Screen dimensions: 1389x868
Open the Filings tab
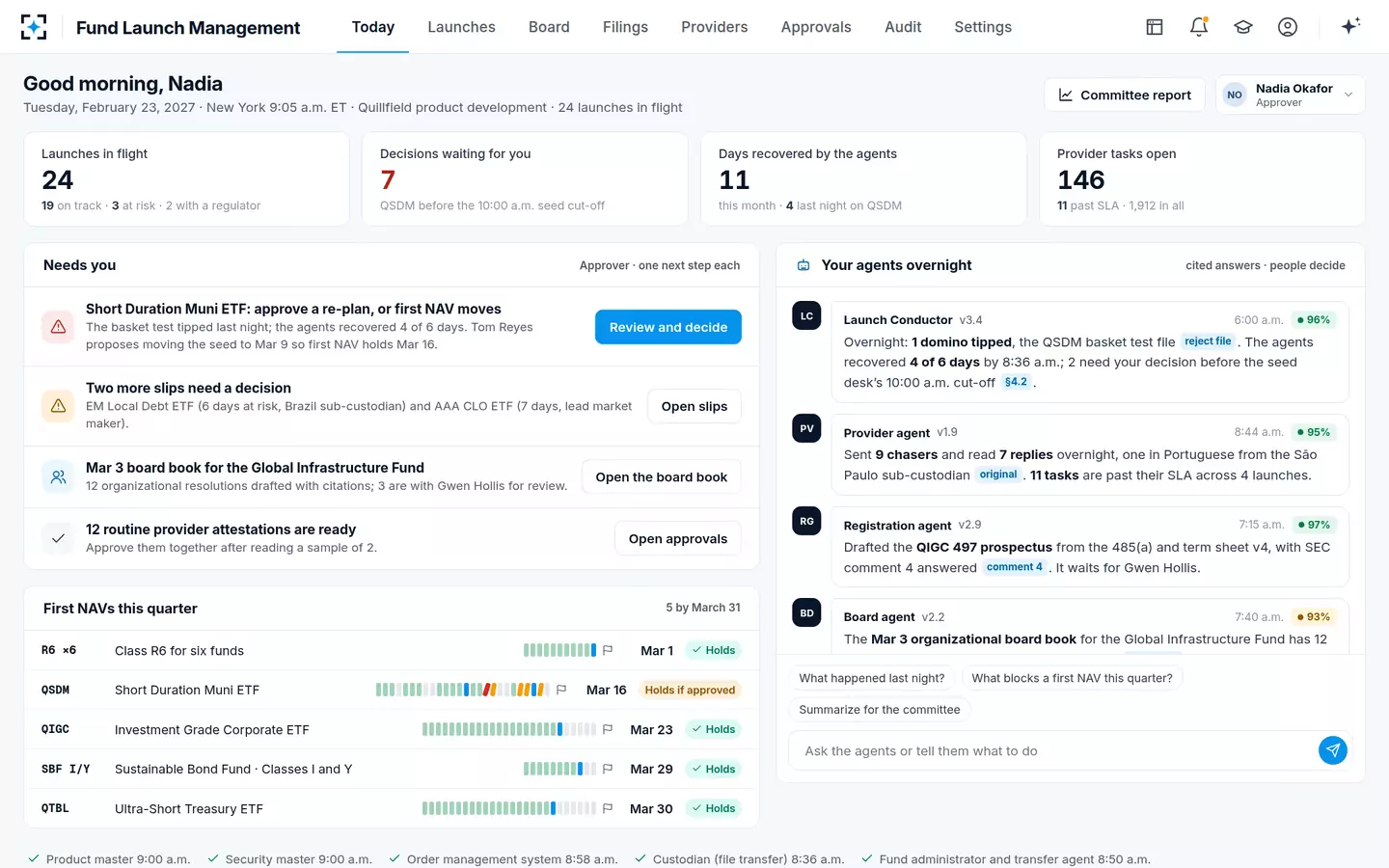click(x=625, y=27)
